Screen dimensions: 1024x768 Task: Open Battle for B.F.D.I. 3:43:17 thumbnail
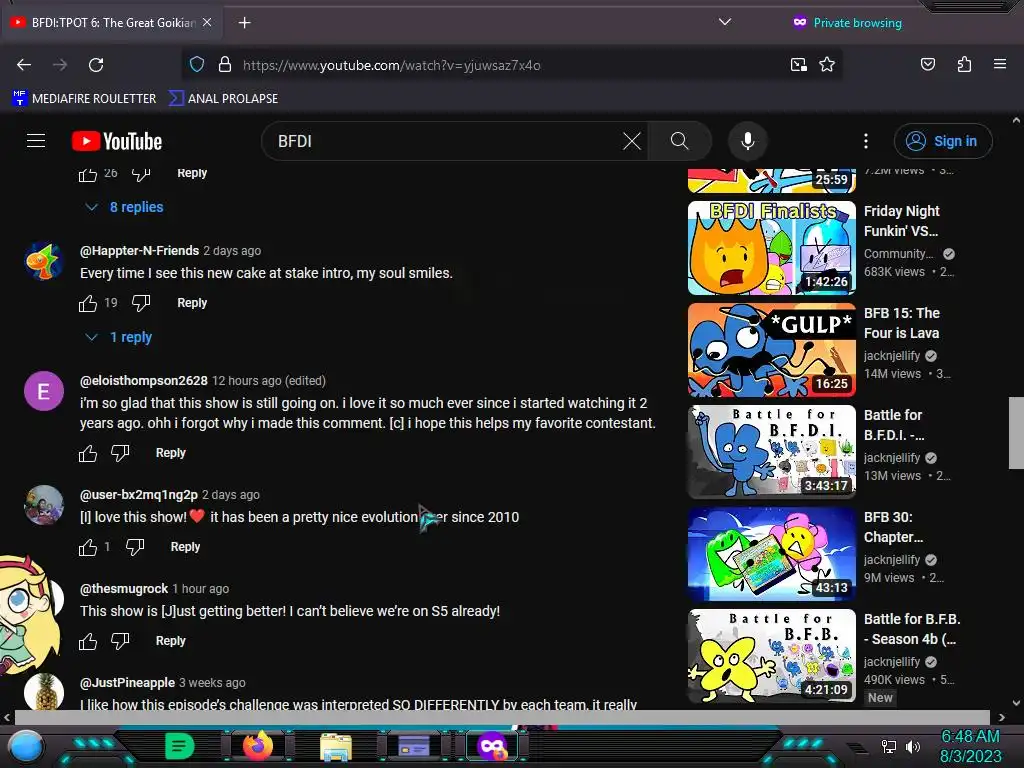[772, 452]
